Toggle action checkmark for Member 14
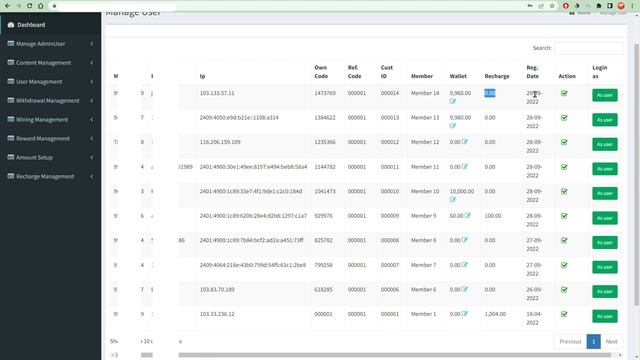This screenshot has height=360, width=640. pos(564,93)
